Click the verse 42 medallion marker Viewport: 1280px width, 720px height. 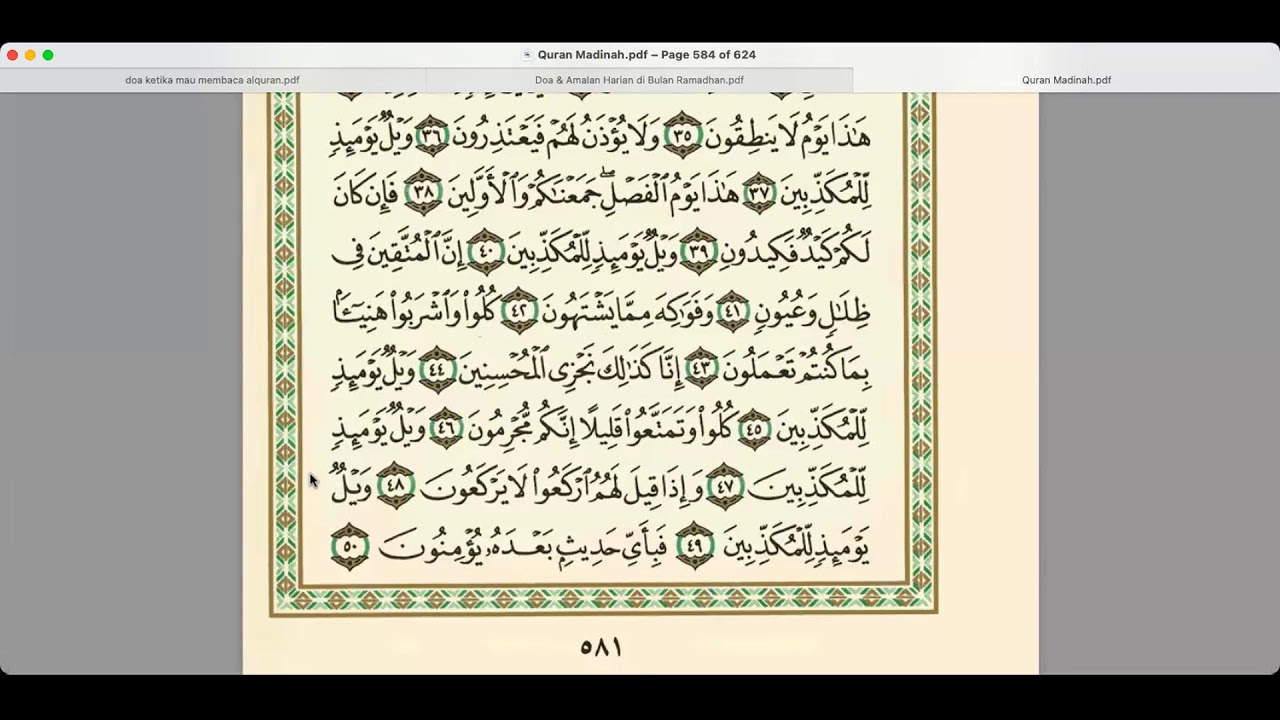pos(519,311)
